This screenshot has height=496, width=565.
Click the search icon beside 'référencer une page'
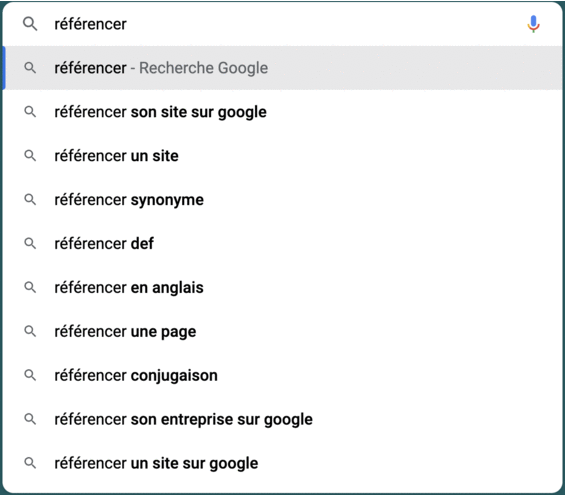(x=30, y=331)
